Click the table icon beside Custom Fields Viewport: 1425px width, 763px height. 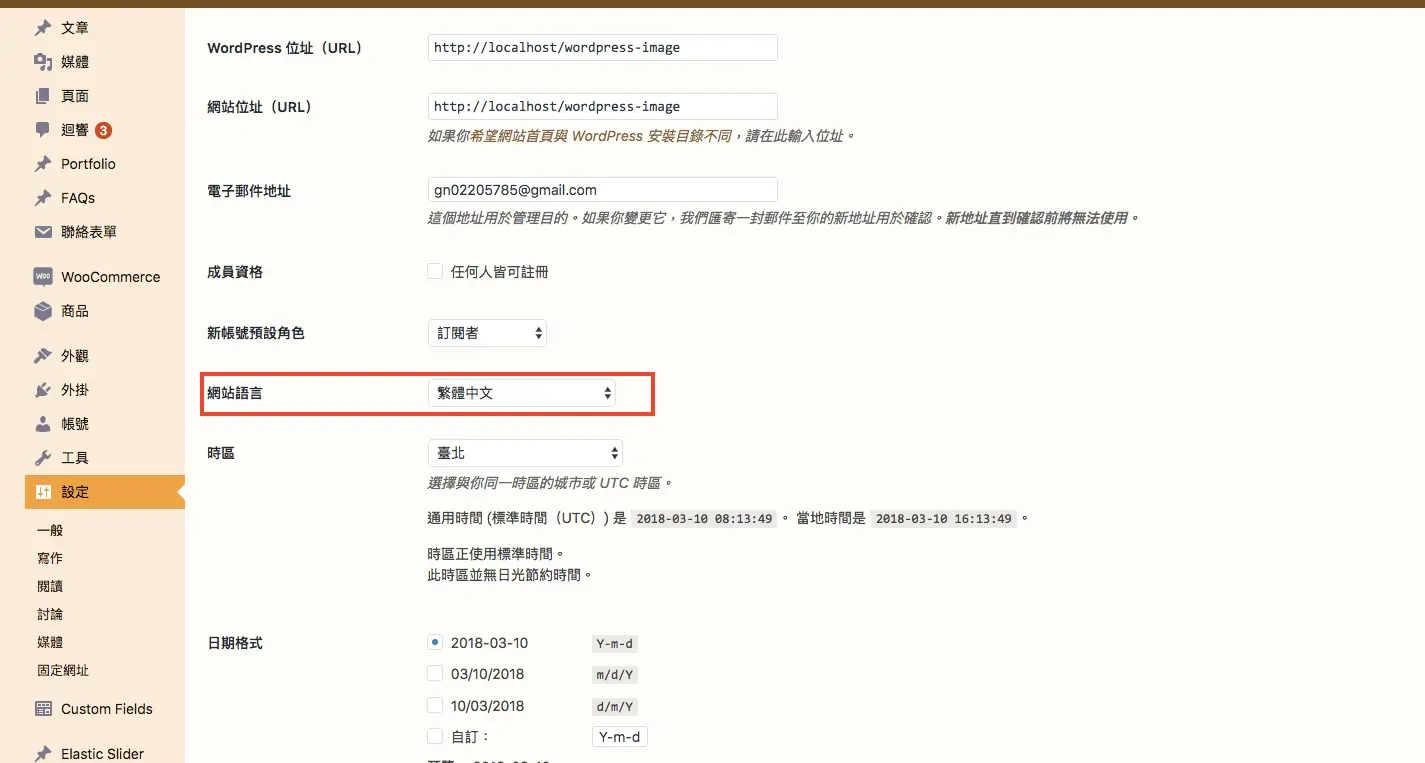[43, 709]
